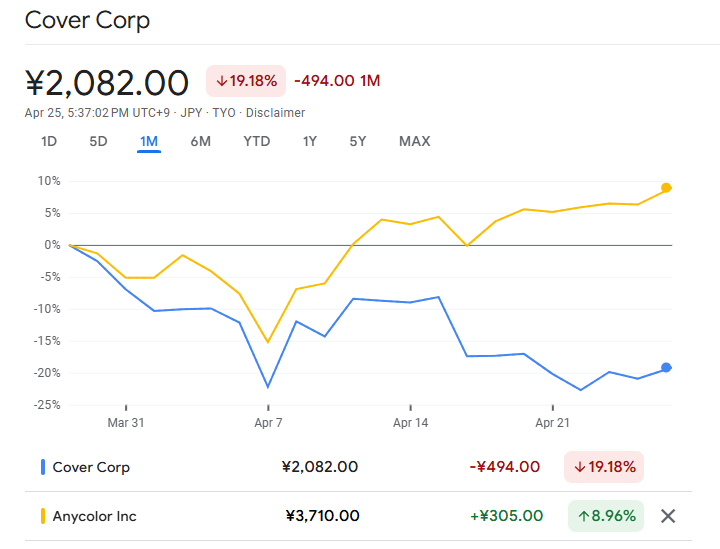Click the blue Cover Corp legend swatch
The height and width of the screenshot is (549, 720).
coord(43,467)
